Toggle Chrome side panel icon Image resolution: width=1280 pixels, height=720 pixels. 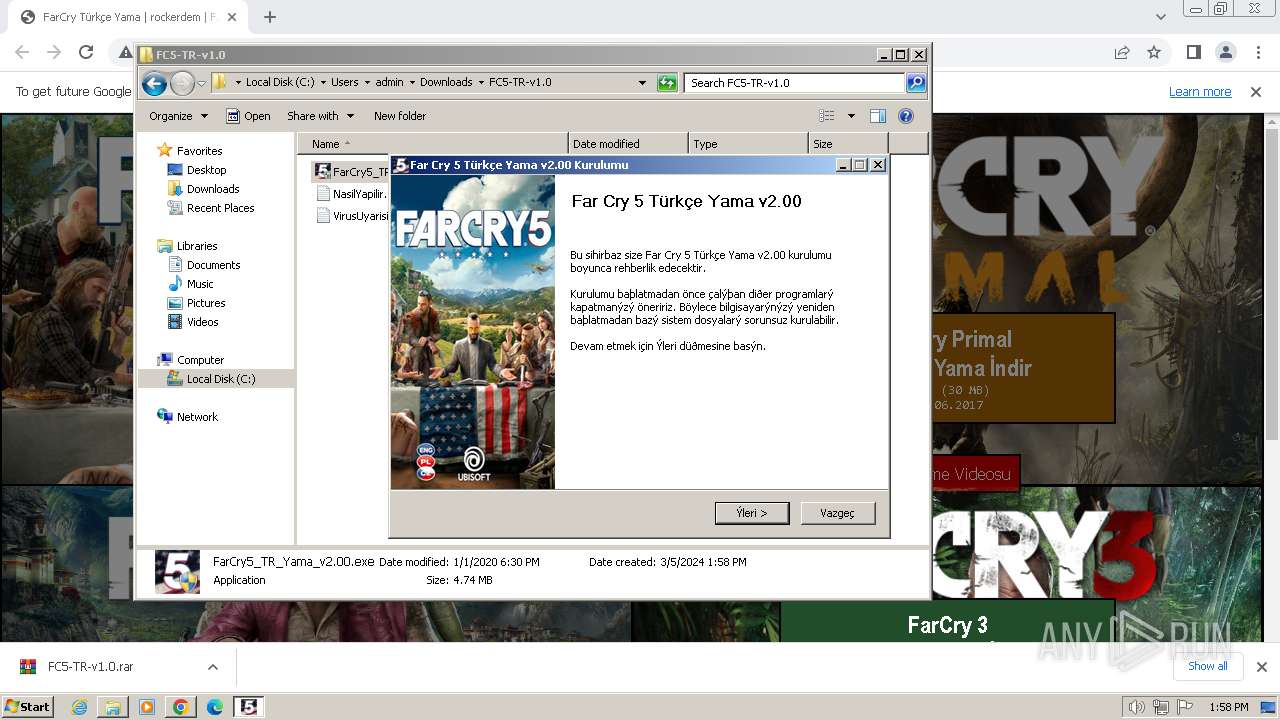tap(1194, 53)
